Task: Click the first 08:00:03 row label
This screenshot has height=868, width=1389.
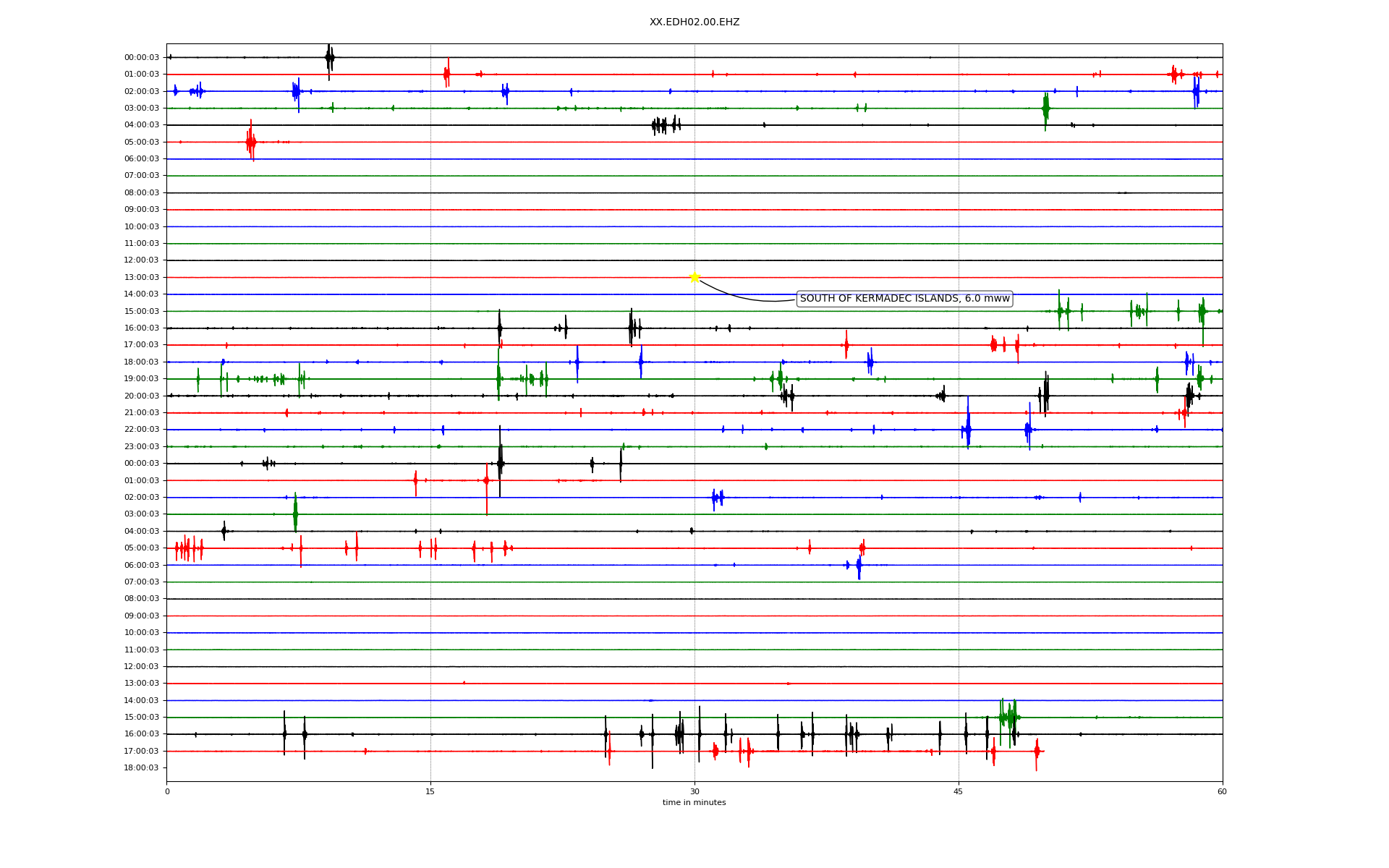Action: (x=142, y=193)
